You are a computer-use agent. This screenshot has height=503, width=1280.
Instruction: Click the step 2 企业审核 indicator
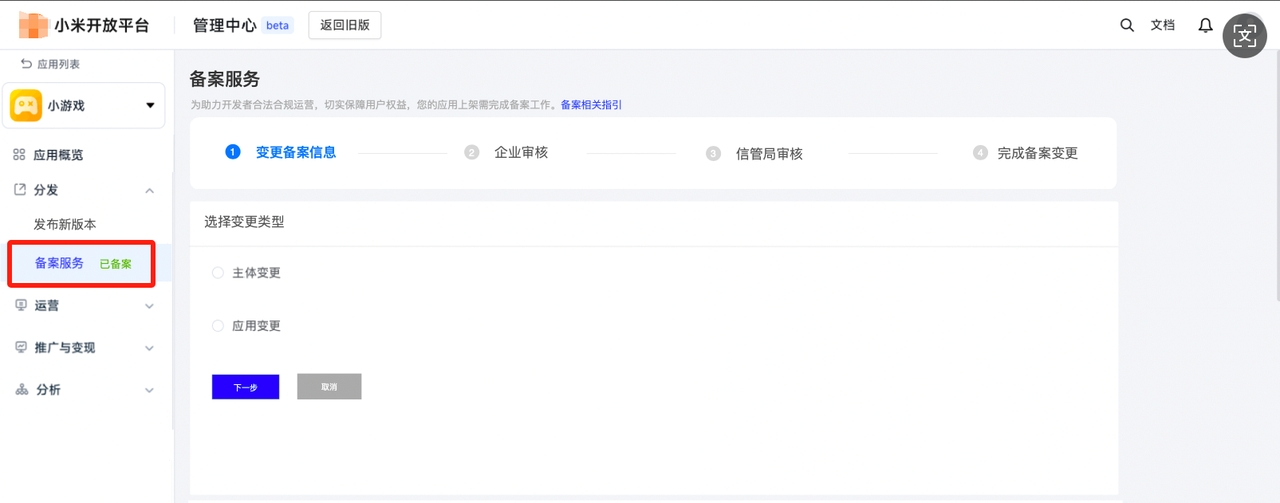(472, 153)
